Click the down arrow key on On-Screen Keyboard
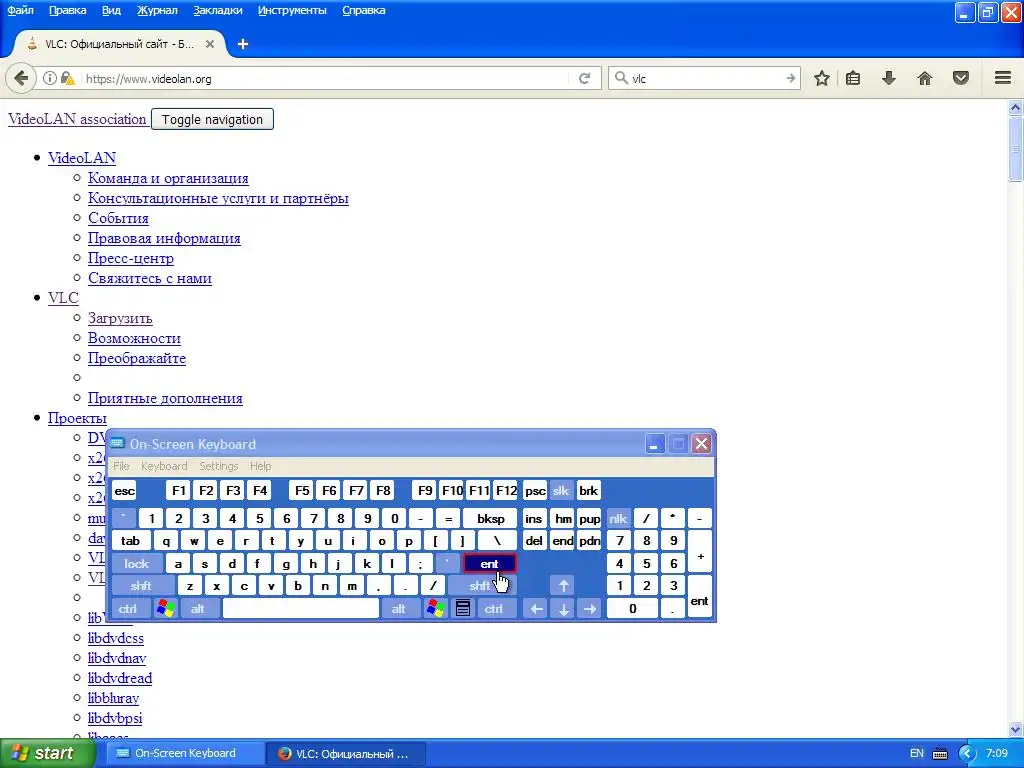 [x=563, y=609]
